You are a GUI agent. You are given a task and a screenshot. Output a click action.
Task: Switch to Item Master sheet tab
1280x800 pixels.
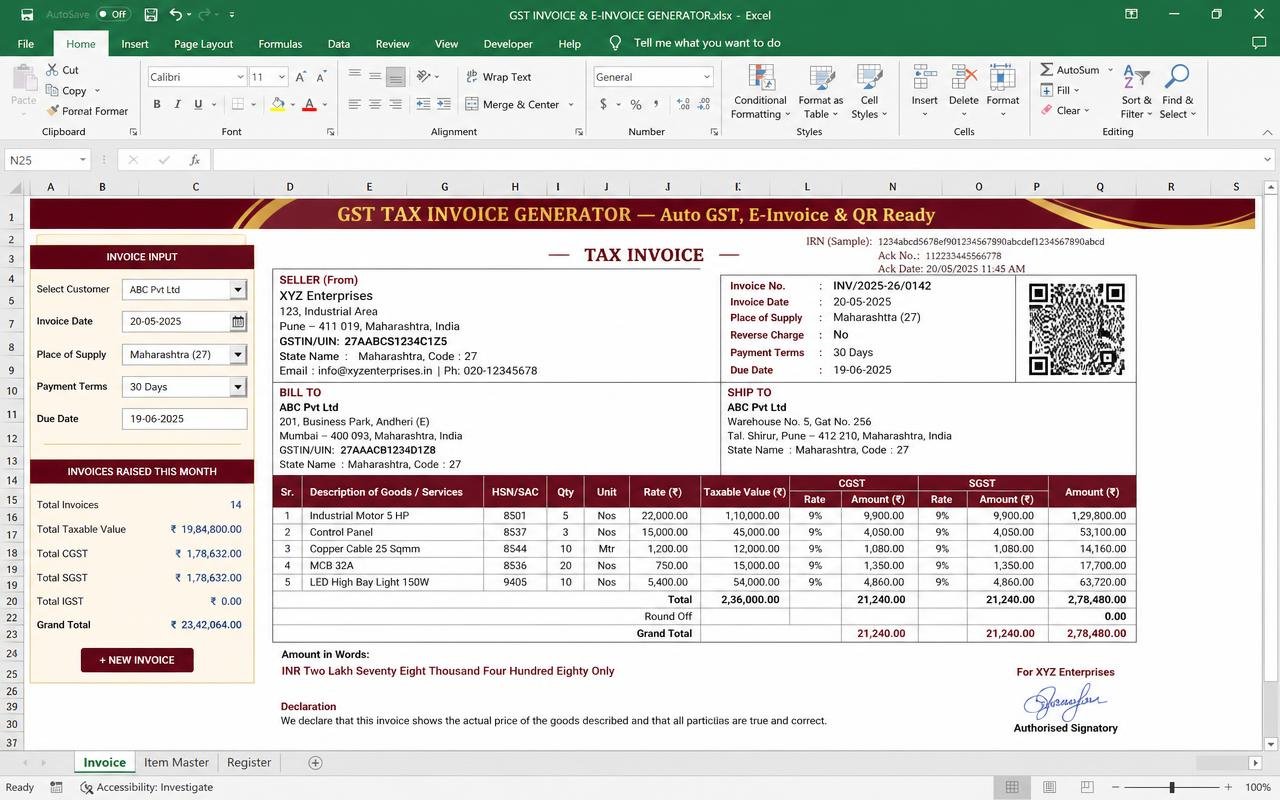(x=176, y=762)
